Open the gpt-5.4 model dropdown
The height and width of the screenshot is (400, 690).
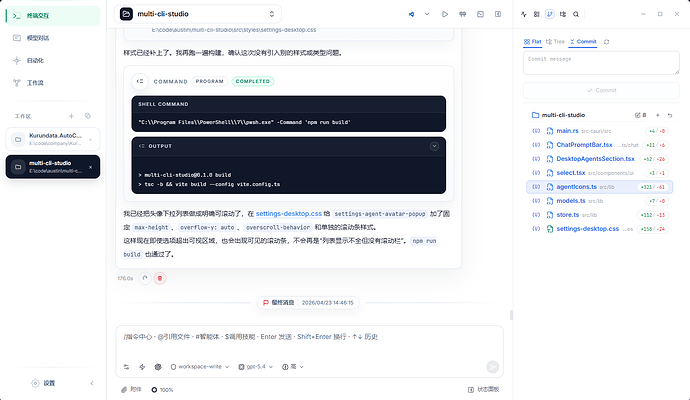click(256, 367)
